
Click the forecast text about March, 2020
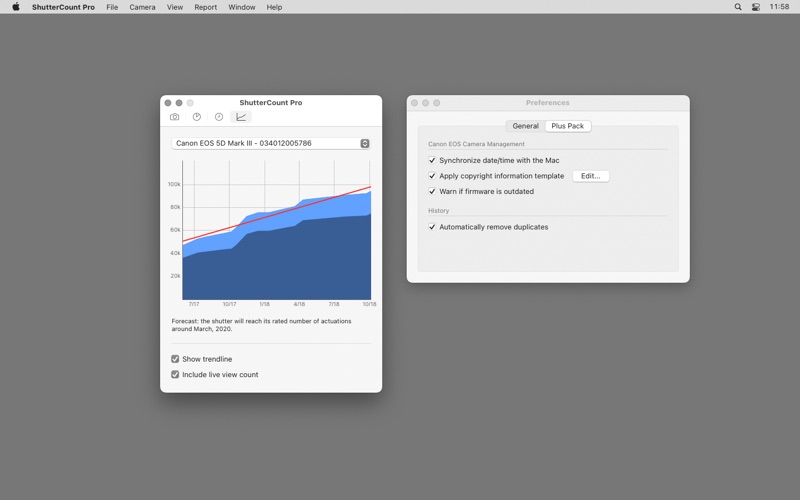[261, 325]
